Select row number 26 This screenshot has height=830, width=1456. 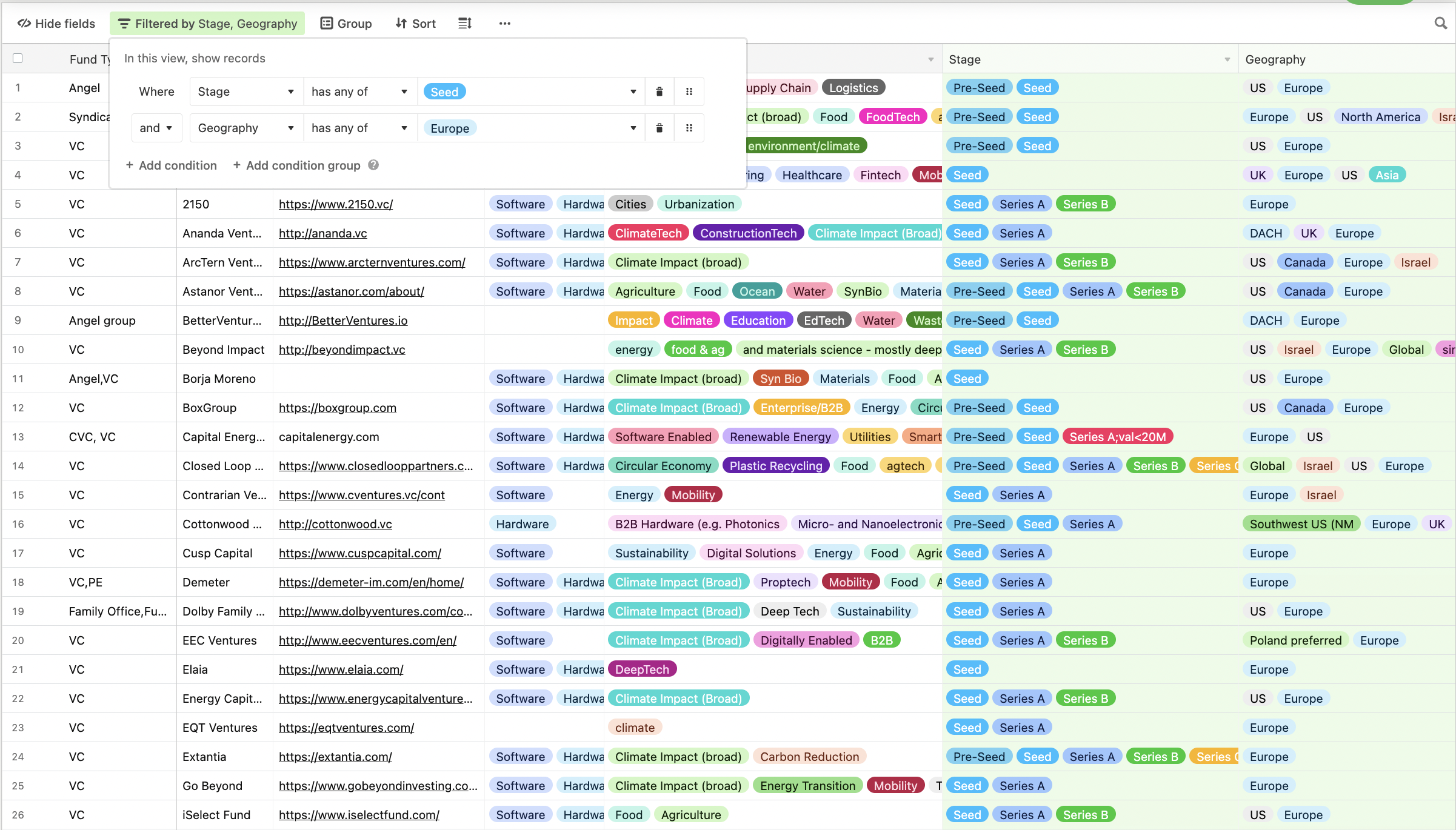coord(18,815)
